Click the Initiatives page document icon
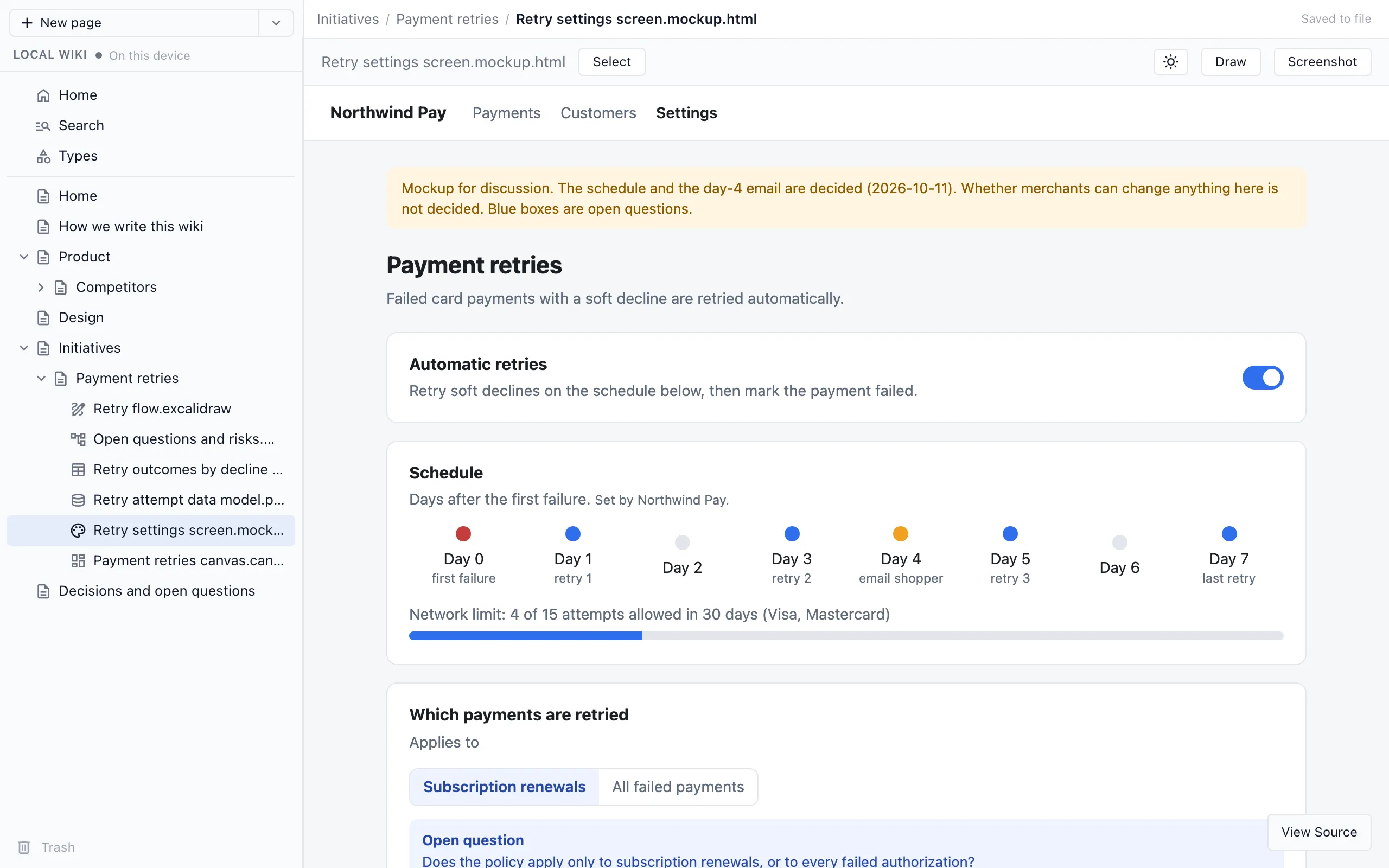Viewport: 1389px width, 868px height. 43,348
